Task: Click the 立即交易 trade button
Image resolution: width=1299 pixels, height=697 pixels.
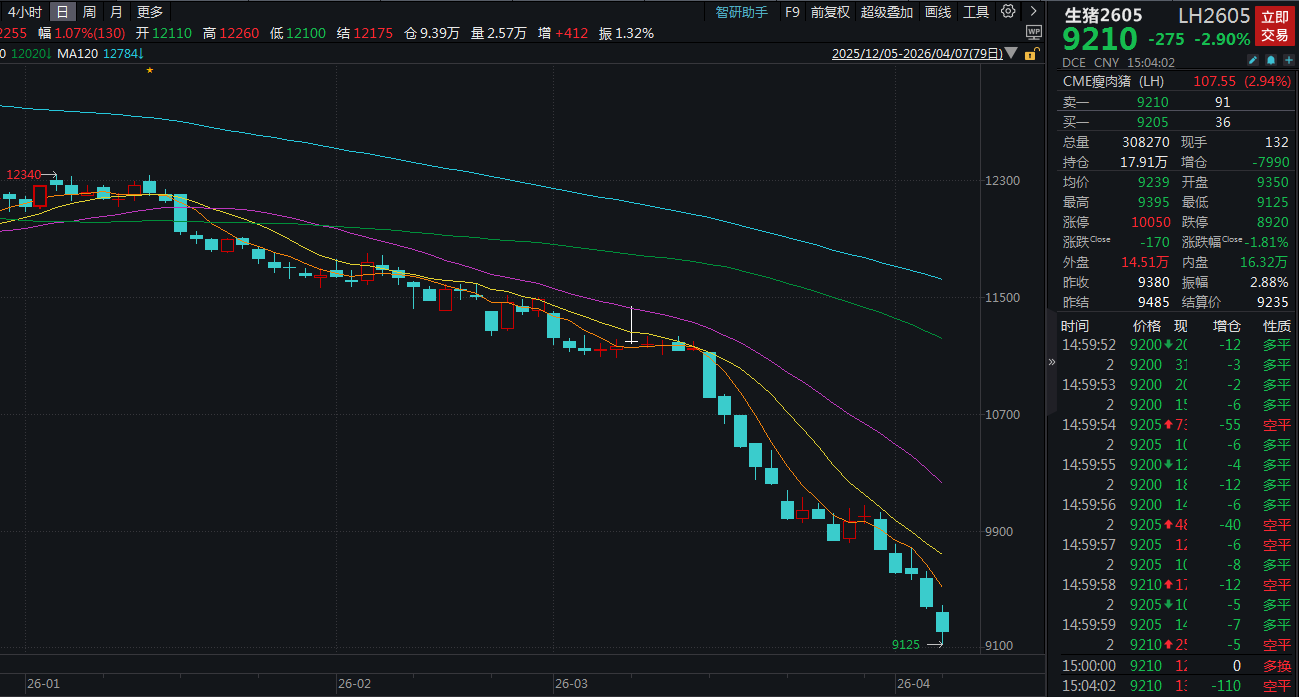Action: click(1274, 26)
